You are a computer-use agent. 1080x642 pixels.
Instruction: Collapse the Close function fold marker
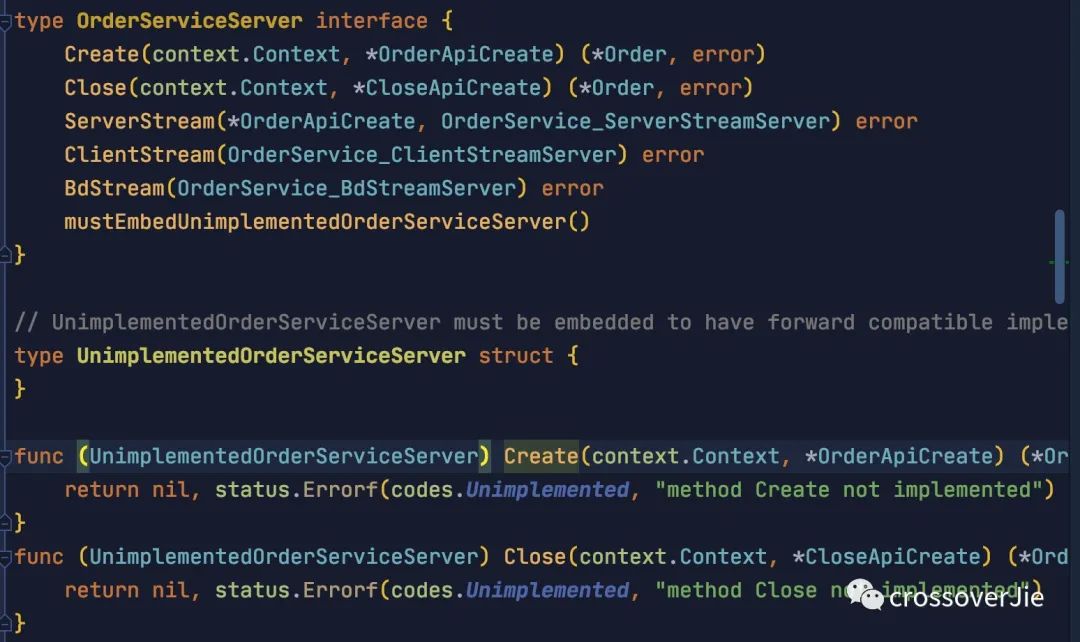[x=6, y=557]
